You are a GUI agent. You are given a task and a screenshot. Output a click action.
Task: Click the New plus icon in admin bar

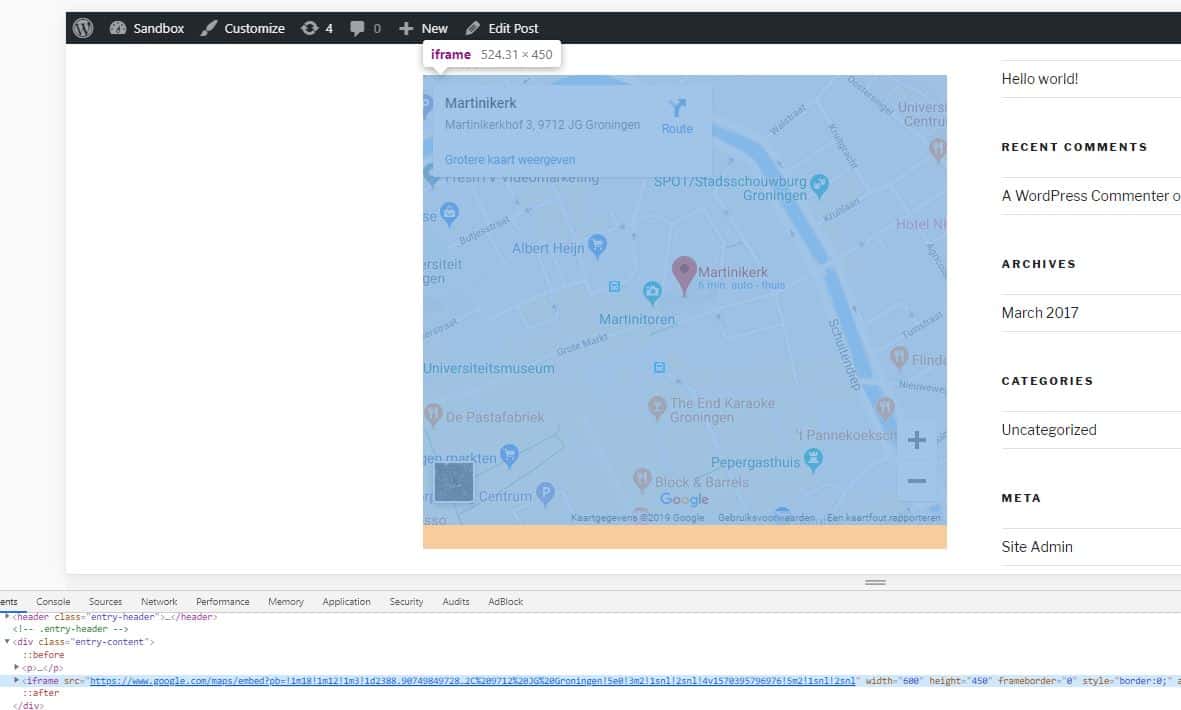pyautogui.click(x=408, y=27)
